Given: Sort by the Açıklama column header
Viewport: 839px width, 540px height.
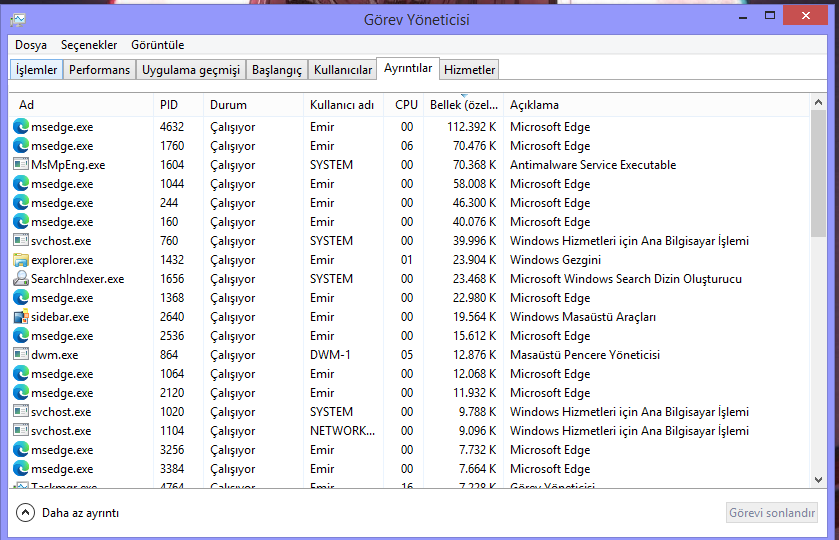Looking at the screenshot, I should point(657,105).
